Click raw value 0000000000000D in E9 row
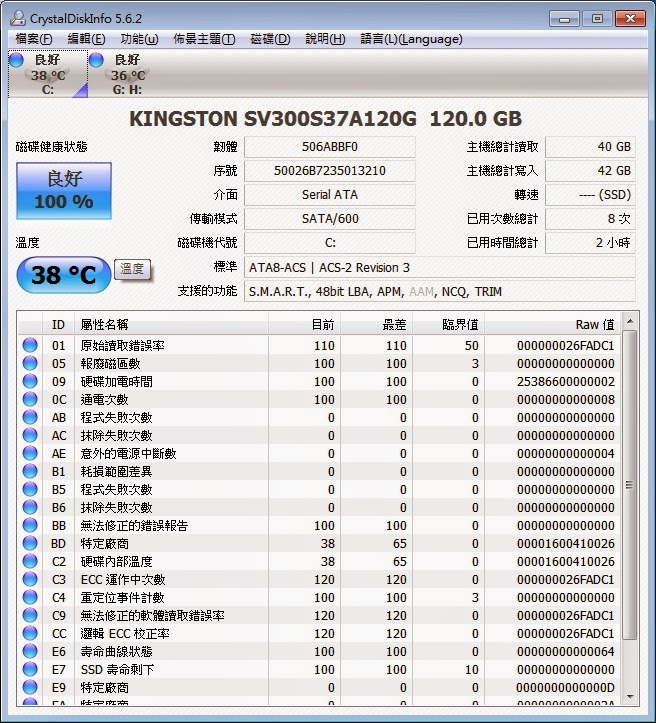Screen dimensions: 656x723 [x=566, y=687]
